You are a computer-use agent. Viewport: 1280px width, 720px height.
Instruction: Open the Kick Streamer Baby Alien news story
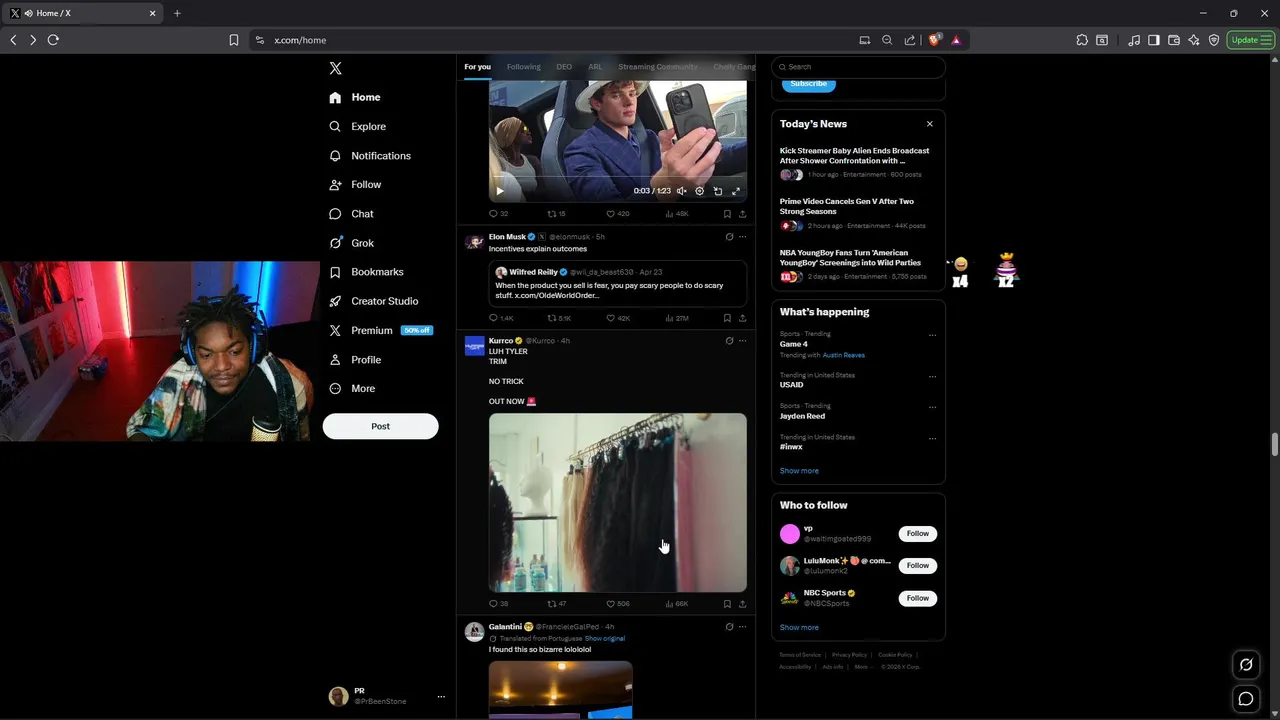857,164
